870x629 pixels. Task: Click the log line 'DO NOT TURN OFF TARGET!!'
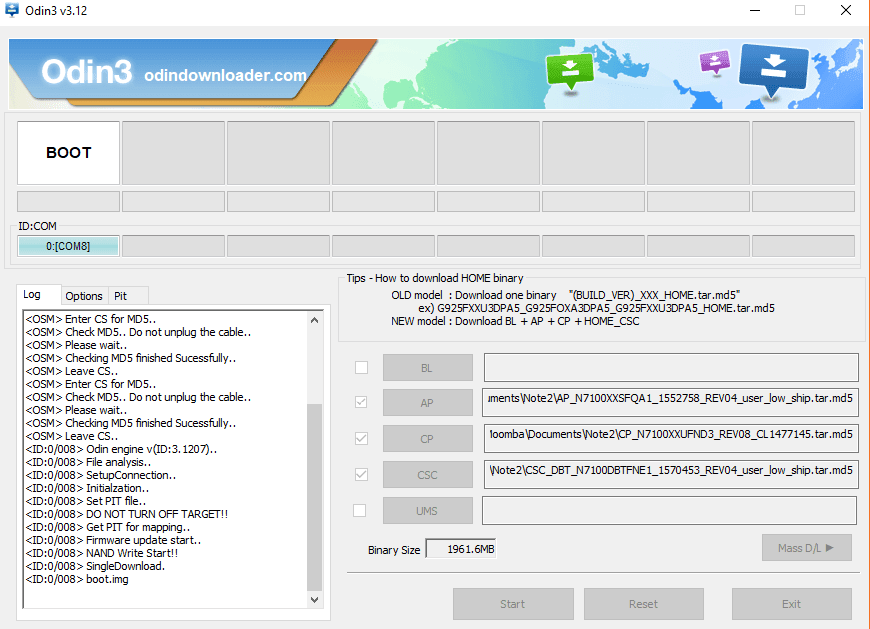[127, 514]
